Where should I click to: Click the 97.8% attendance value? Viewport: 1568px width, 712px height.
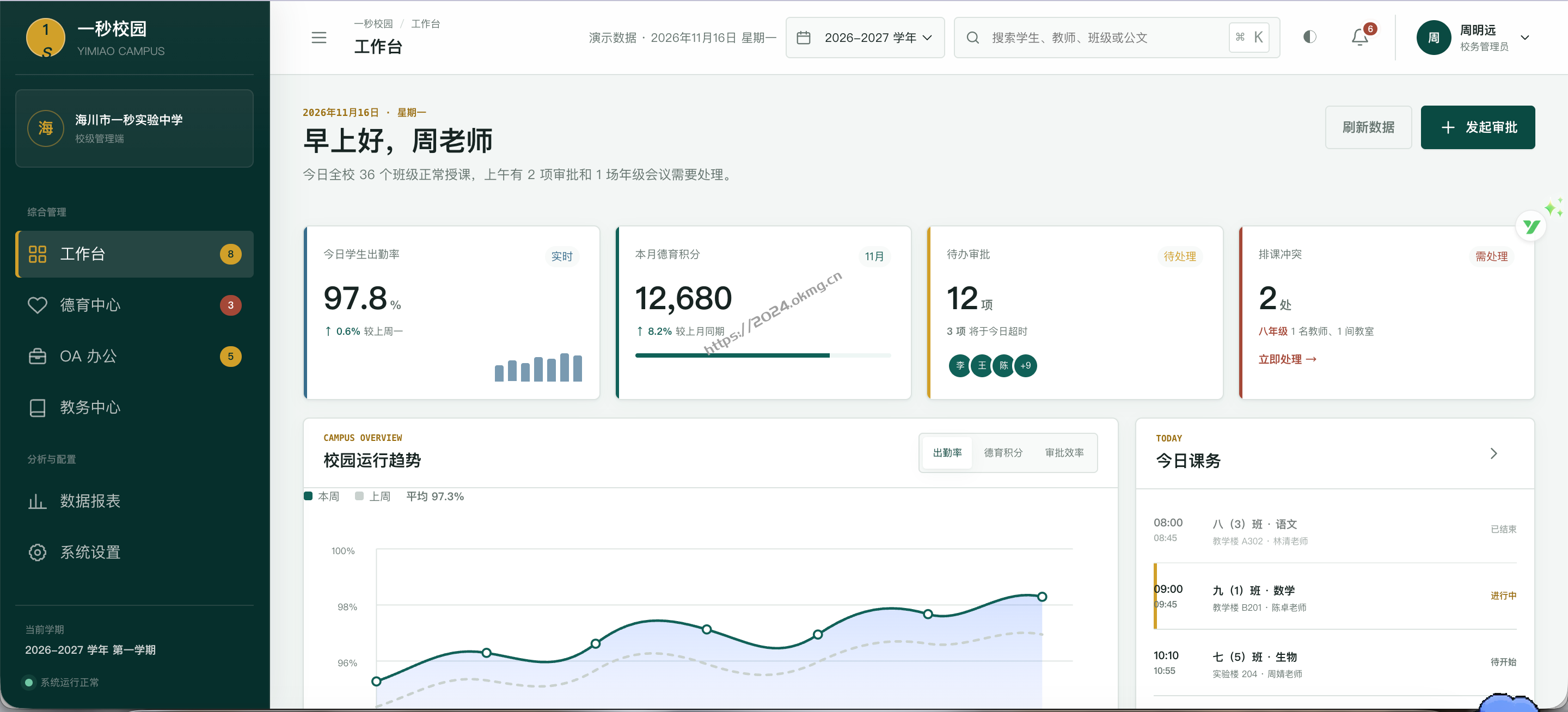(x=362, y=298)
